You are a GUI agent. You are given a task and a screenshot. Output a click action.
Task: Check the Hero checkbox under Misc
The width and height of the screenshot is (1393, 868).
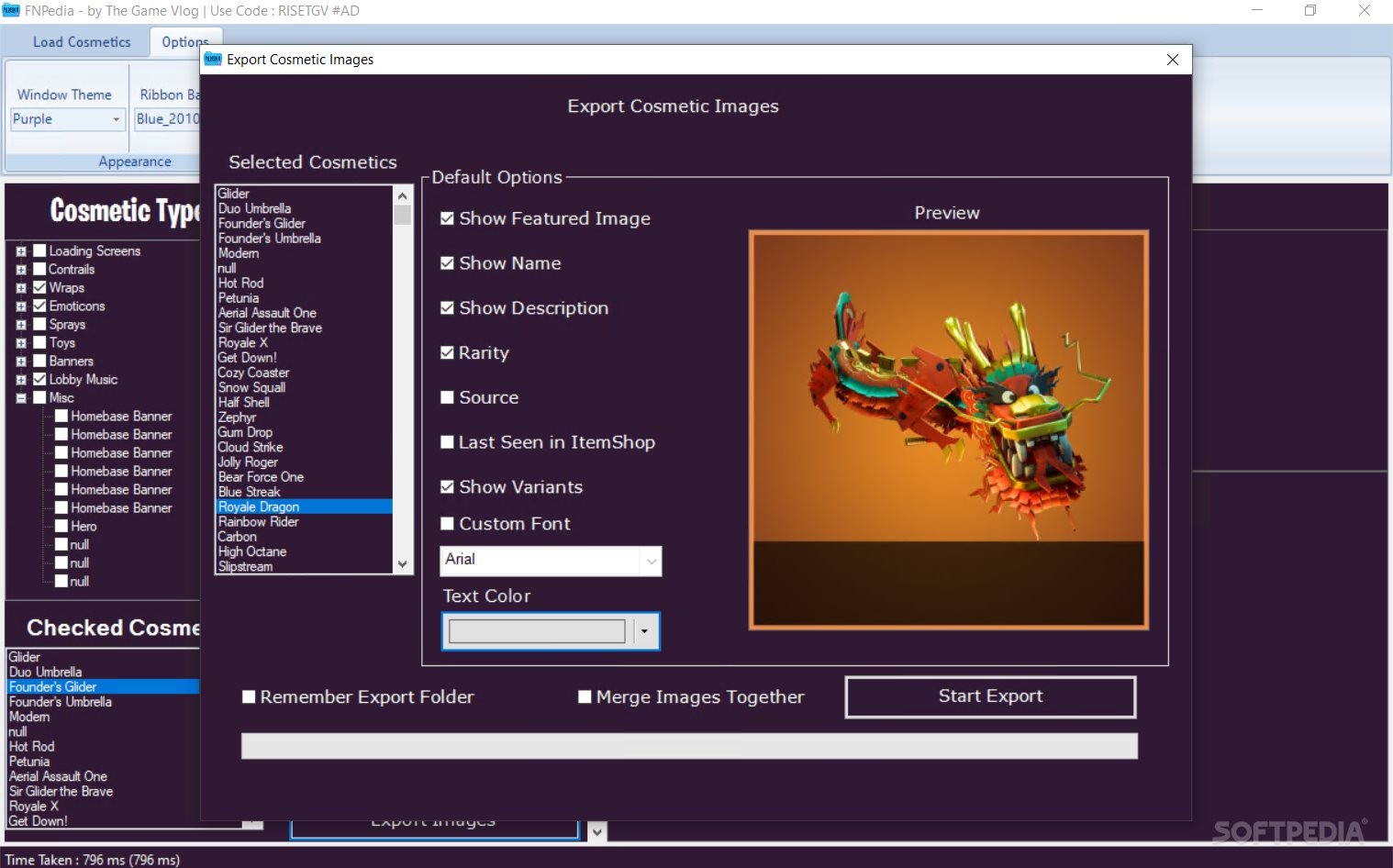click(61, 526)
